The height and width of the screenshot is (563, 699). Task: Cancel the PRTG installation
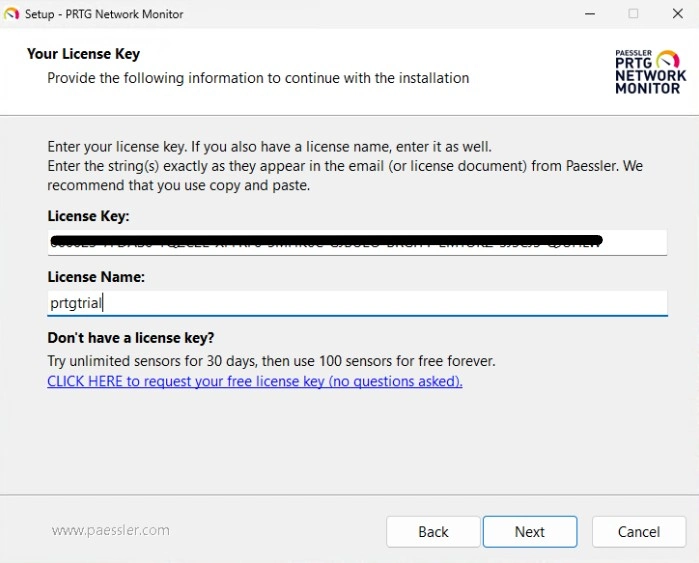pyautogui.click(x=638, y=532)
